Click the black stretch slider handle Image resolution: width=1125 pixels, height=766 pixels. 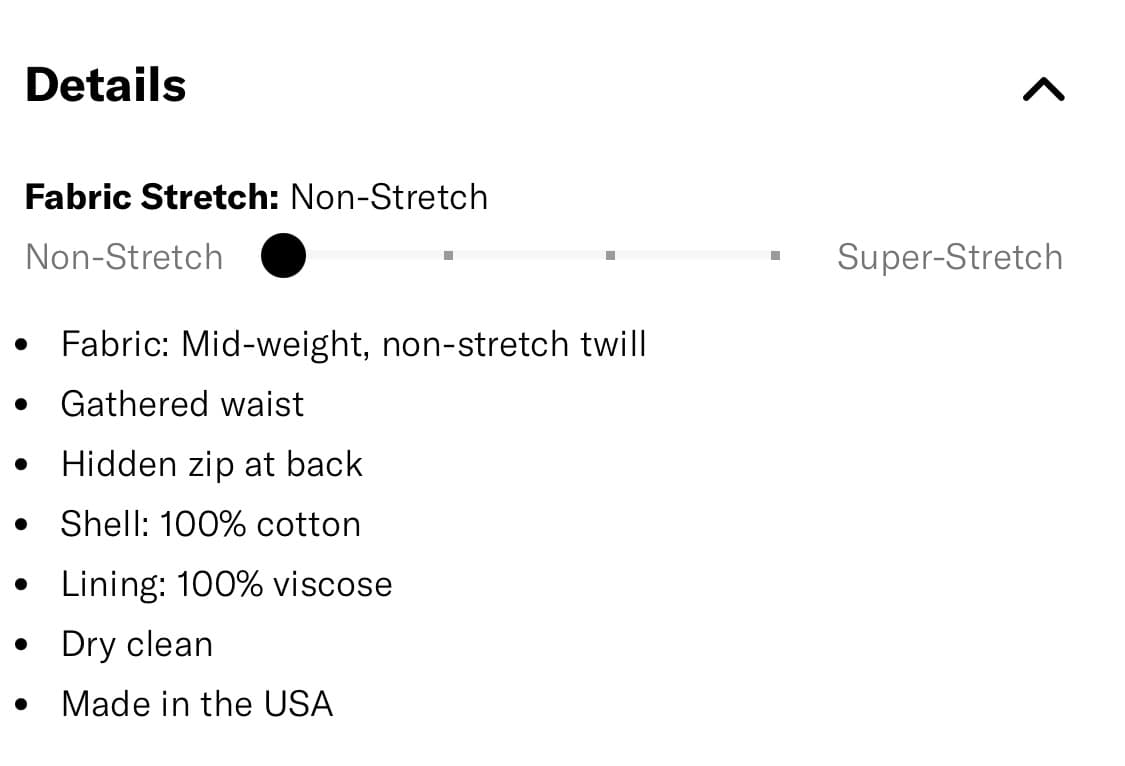[283, 256]
